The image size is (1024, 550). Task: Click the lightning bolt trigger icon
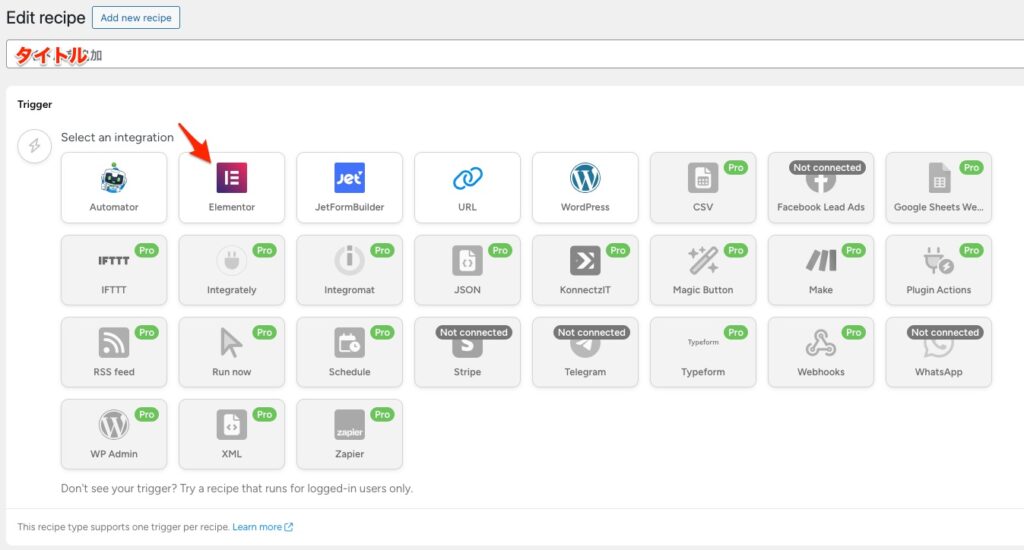[x=35, y=146]
